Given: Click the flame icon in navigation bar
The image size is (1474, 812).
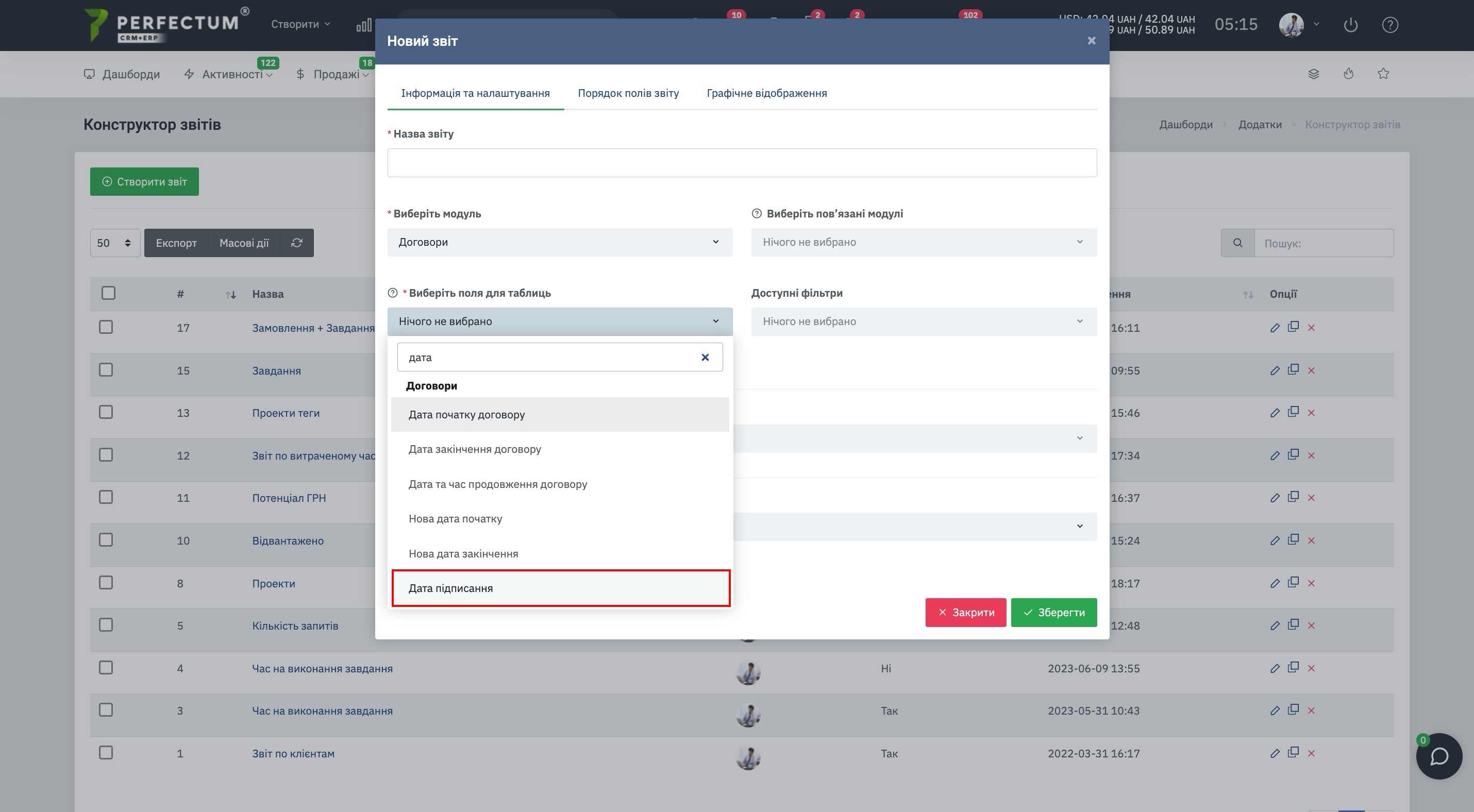Looking at the screenshot, I should pyautogui.click(x=1349, y=74).
